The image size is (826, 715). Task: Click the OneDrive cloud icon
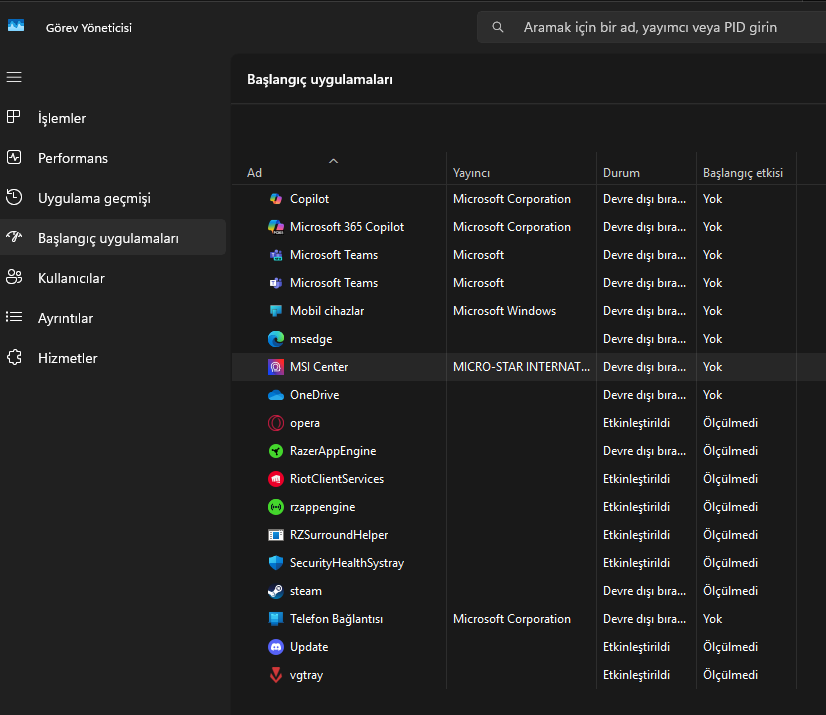(276, 395)
